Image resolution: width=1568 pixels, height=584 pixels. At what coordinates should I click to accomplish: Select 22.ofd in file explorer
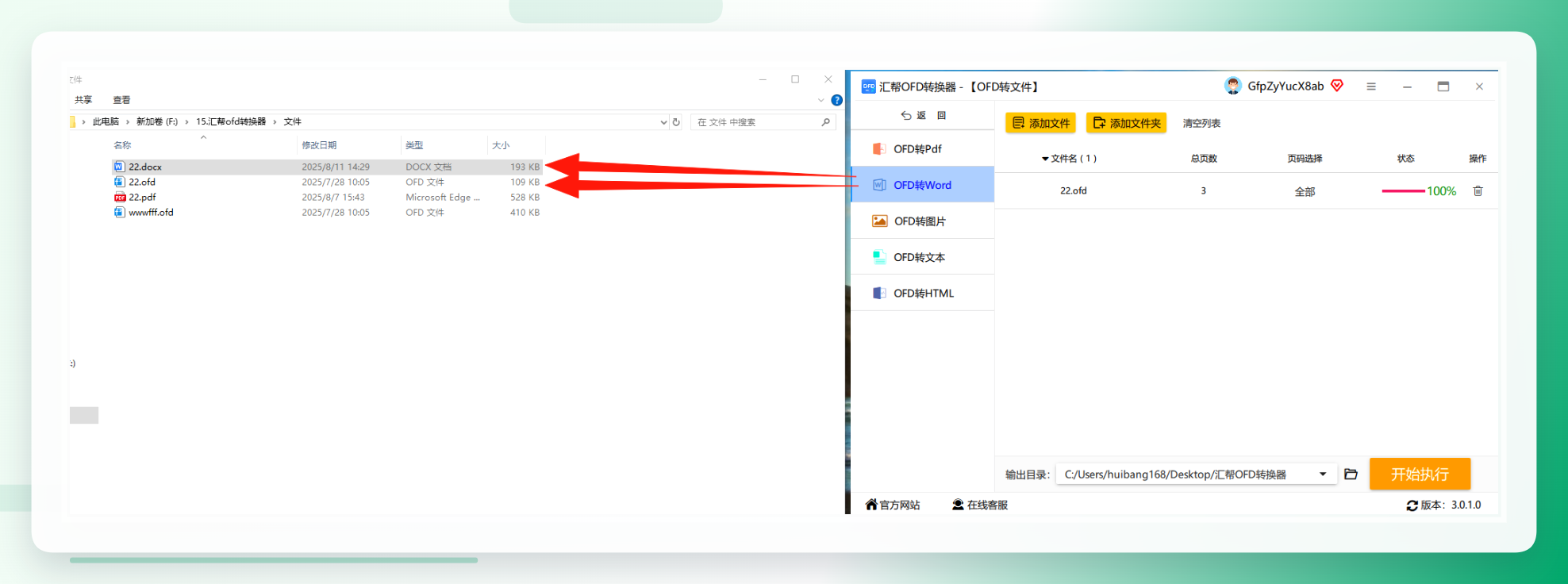(x=327, y=182)
